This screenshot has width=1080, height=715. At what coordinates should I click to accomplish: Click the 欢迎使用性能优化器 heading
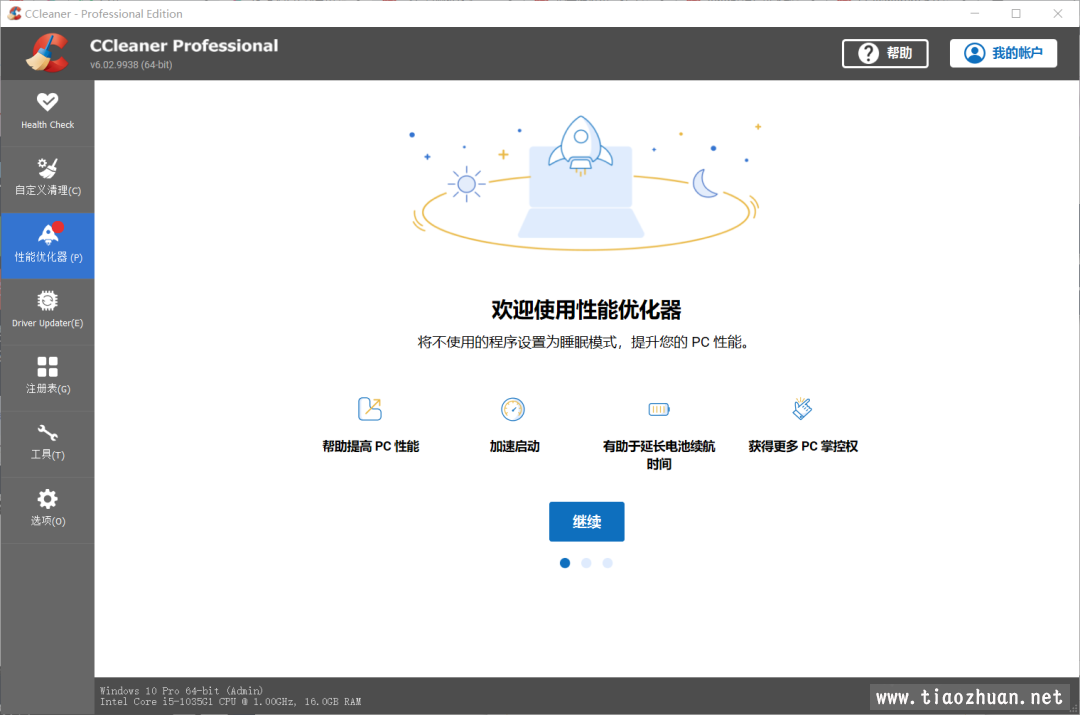coord(586,310)
